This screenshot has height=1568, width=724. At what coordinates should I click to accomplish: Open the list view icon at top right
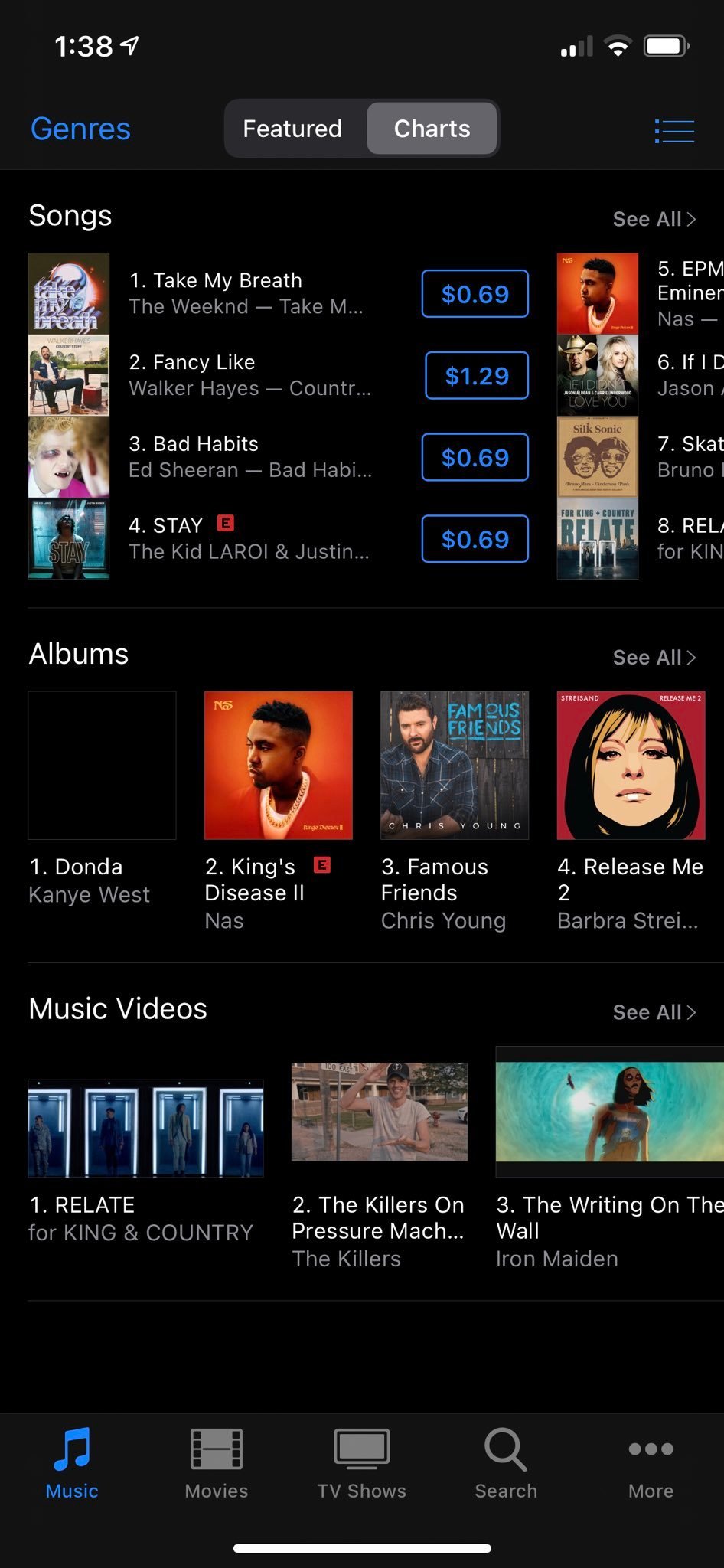[x=674, y=131]
